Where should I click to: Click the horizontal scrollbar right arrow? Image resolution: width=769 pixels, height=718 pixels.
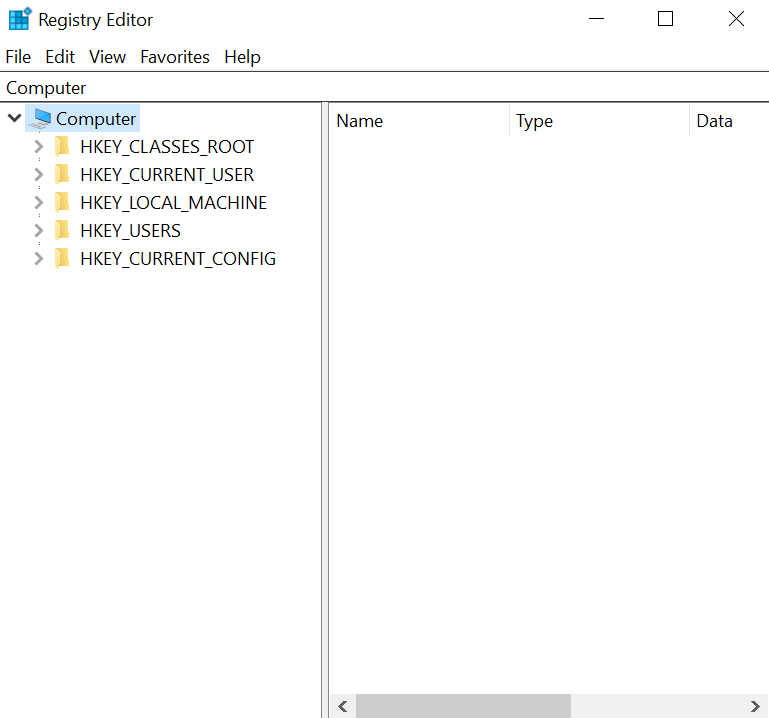755,706
